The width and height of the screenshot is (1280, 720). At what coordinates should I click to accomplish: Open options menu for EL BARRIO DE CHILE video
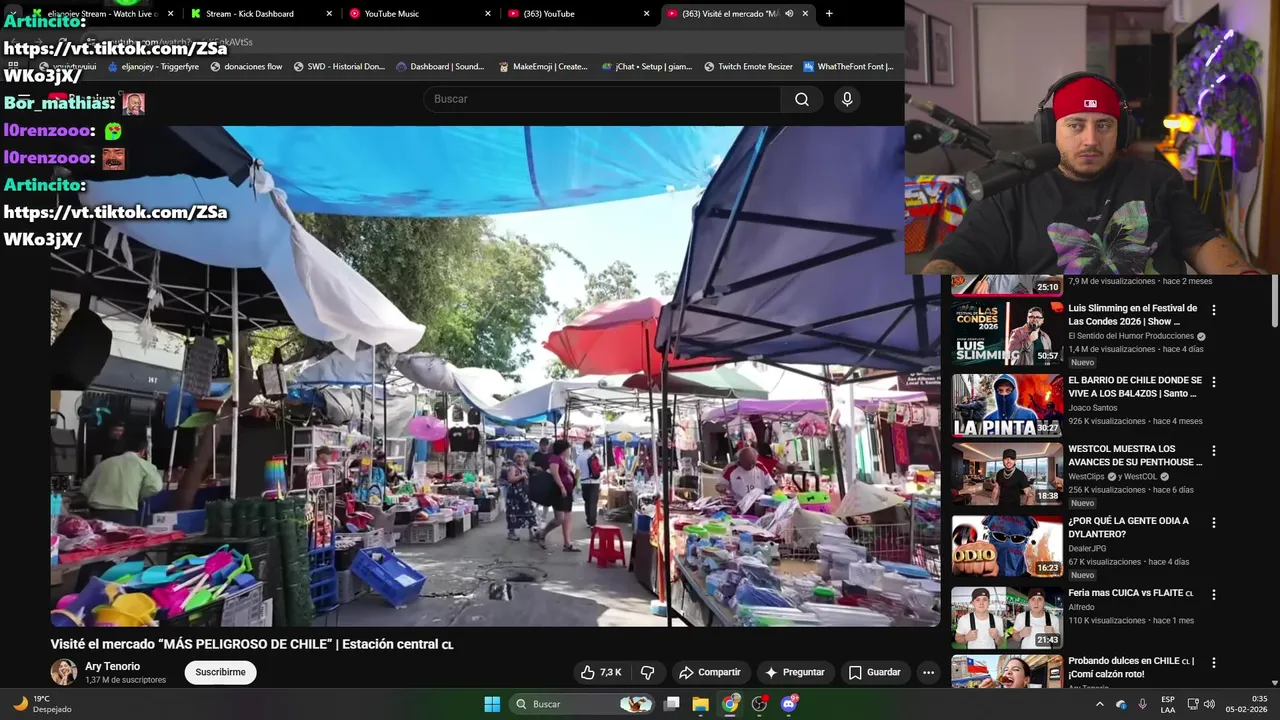pyautogui.click(x=1214, y=382)
